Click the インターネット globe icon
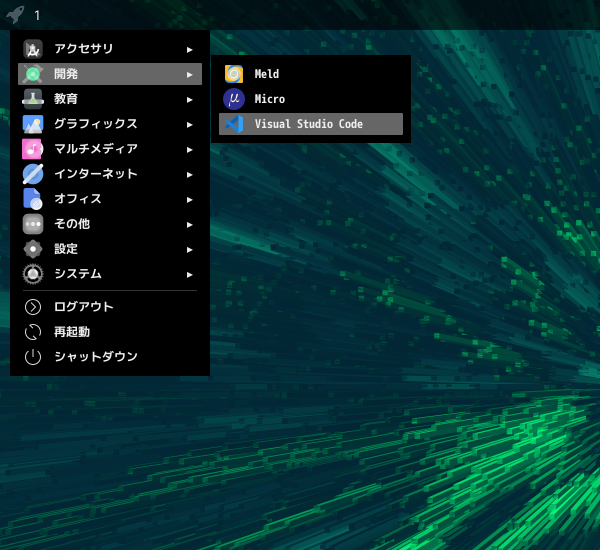This screenshot has width=600, height=550. click(x=33, y=174)
